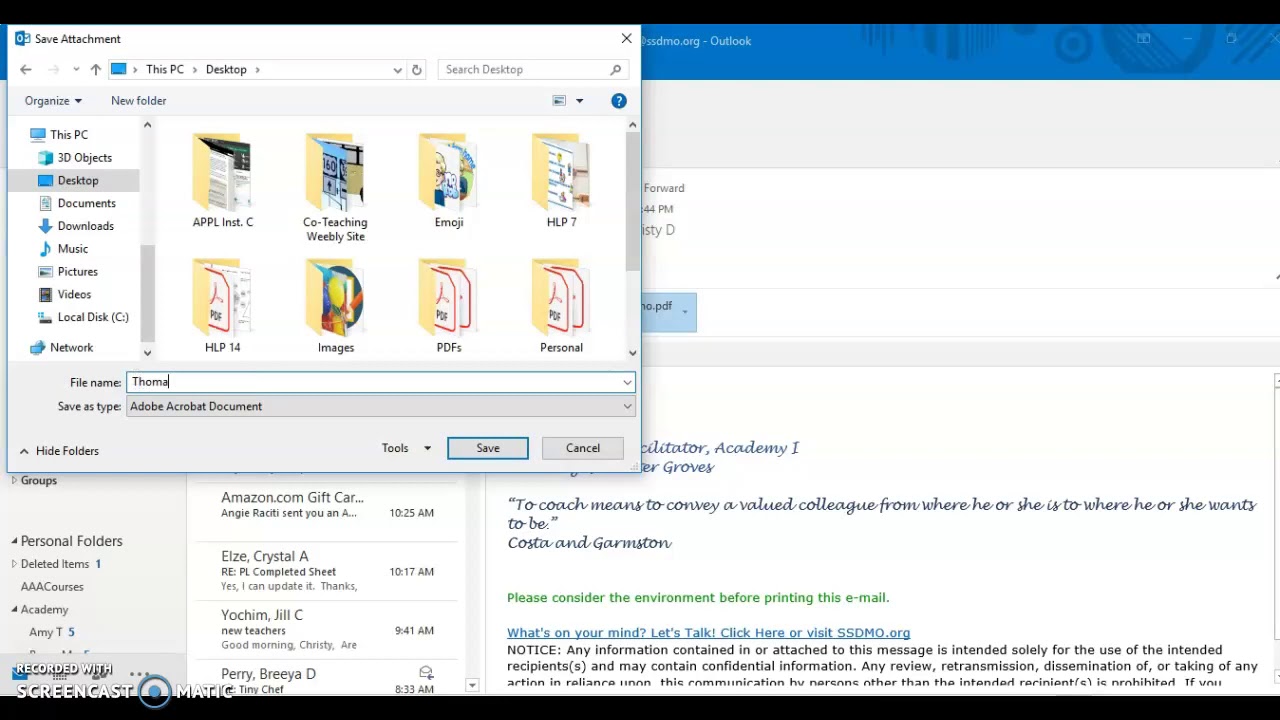
Task: Collapse Personal Folders in Outlook
Action: click(15, 541)
